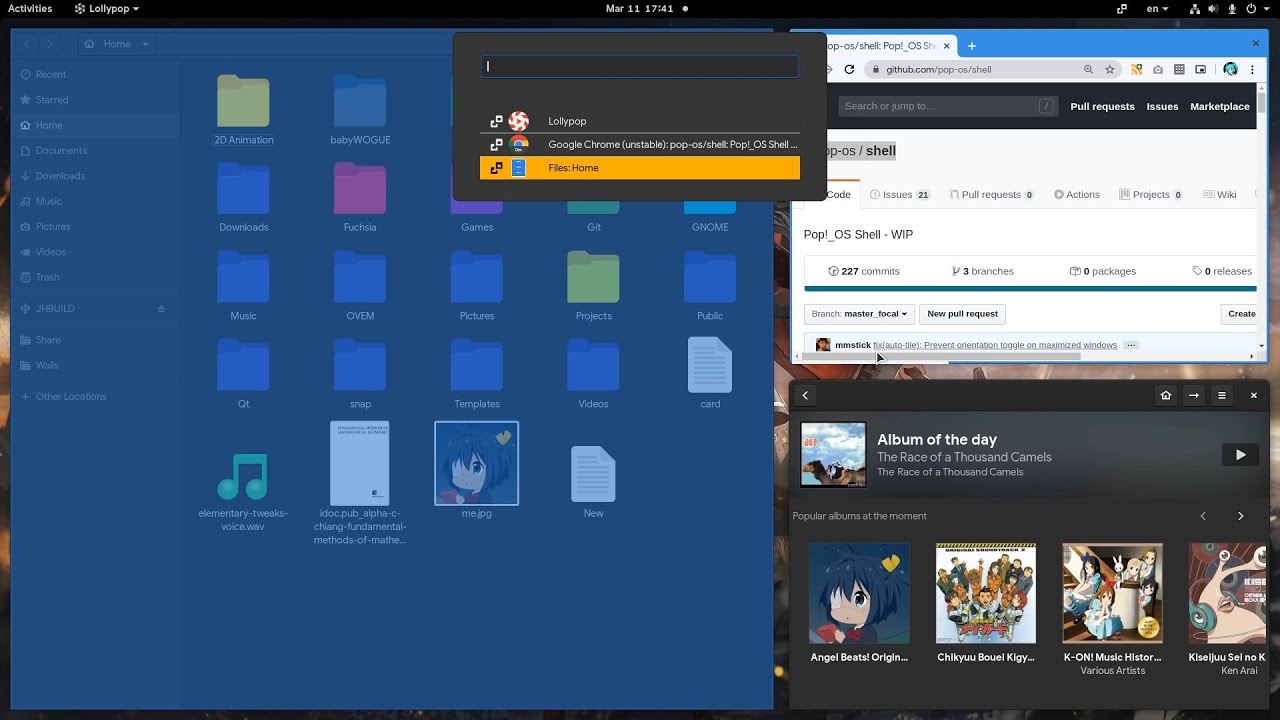1280x720 pixels.
Task: Click the New pull request button
Action: click(x=962, y=314)
